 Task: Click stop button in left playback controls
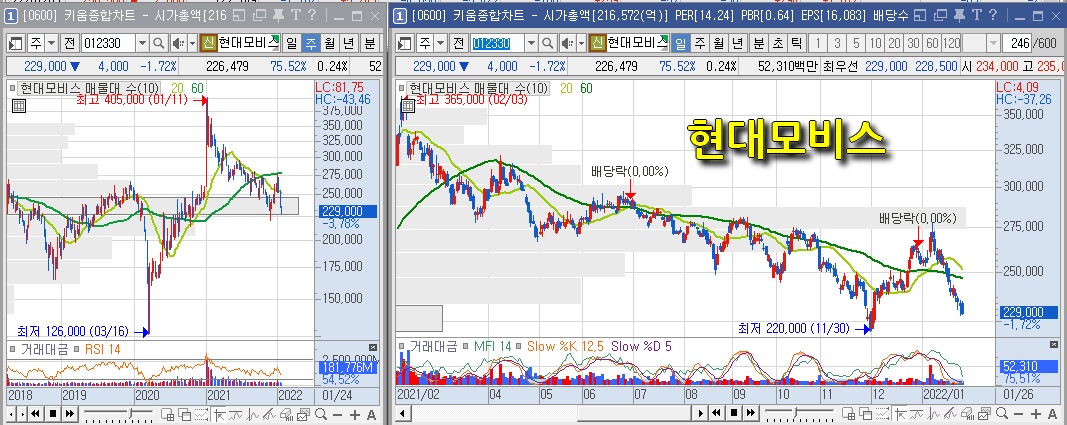(52, 413)
